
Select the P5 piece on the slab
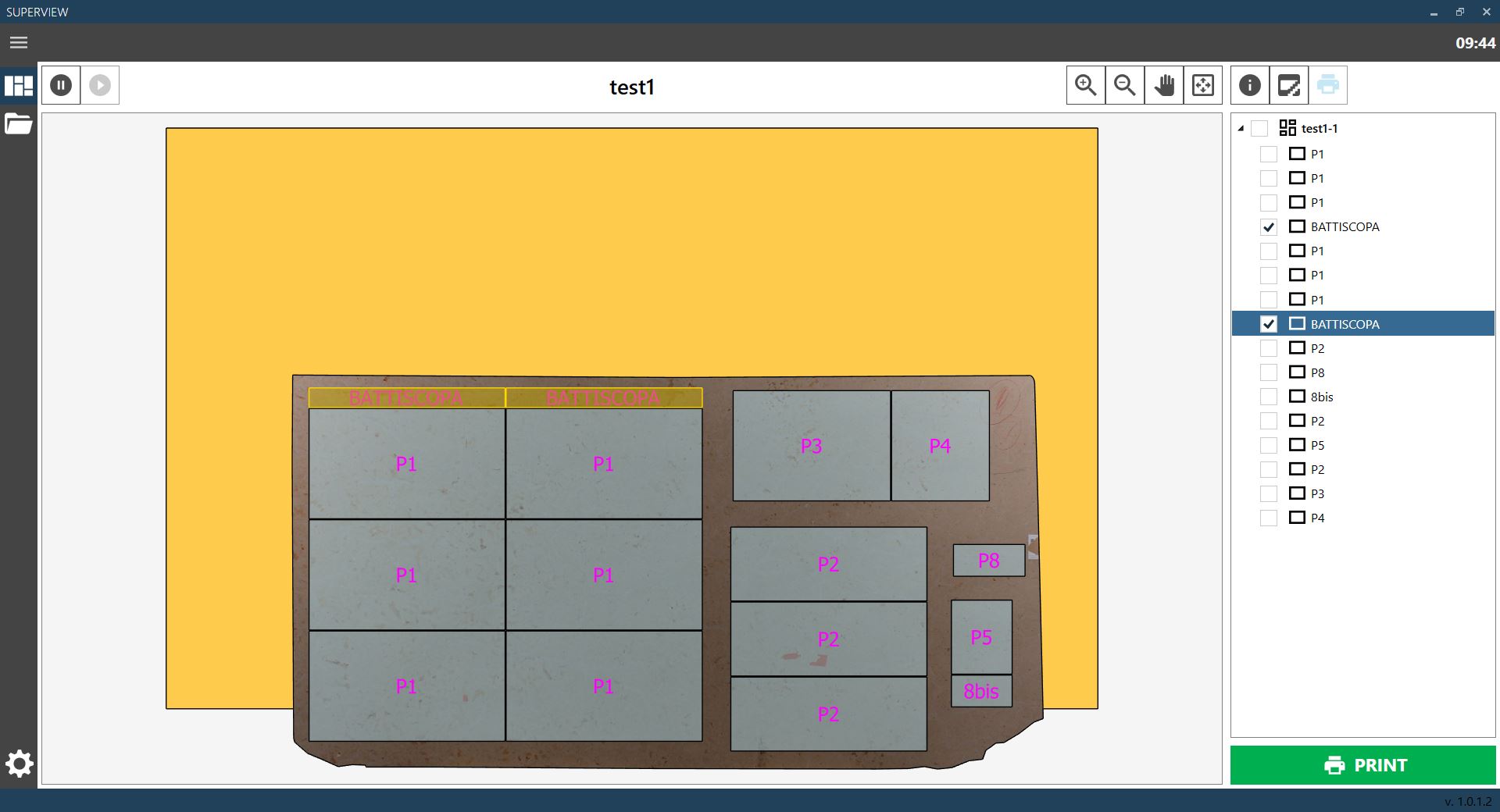(x=981, y=637)
